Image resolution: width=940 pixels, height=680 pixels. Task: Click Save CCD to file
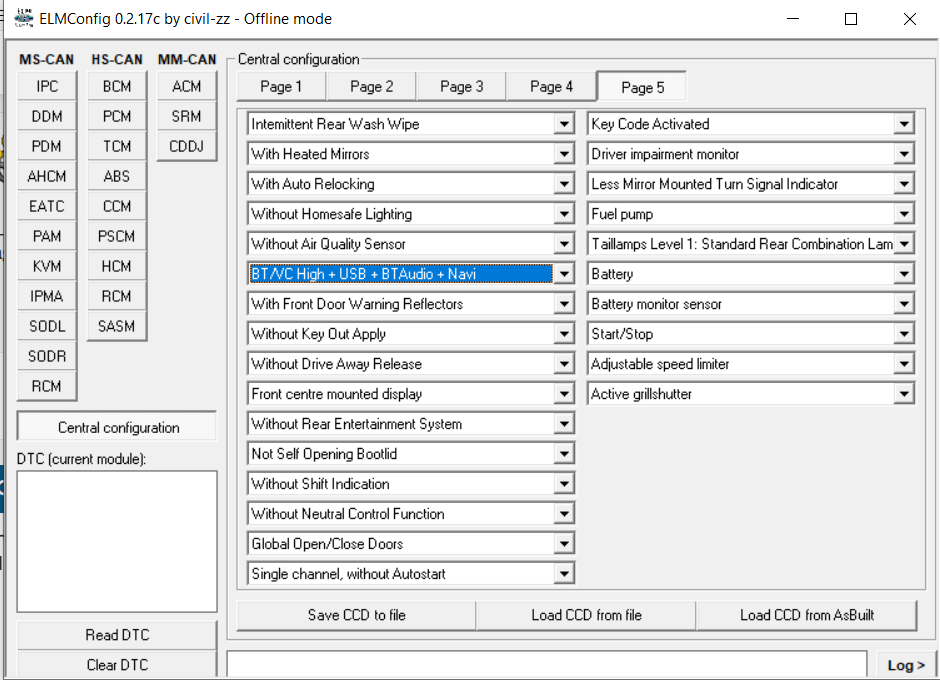click(x=356, y=616)
